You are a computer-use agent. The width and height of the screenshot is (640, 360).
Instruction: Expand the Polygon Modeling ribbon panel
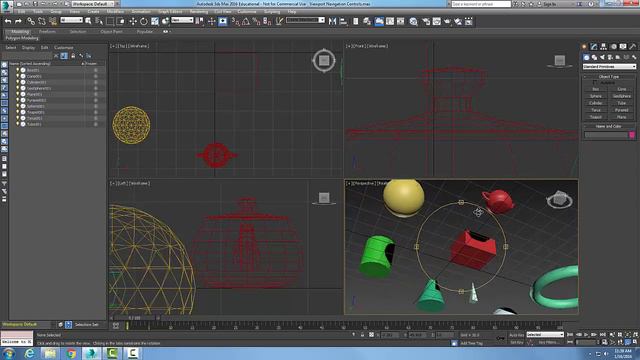22,38
